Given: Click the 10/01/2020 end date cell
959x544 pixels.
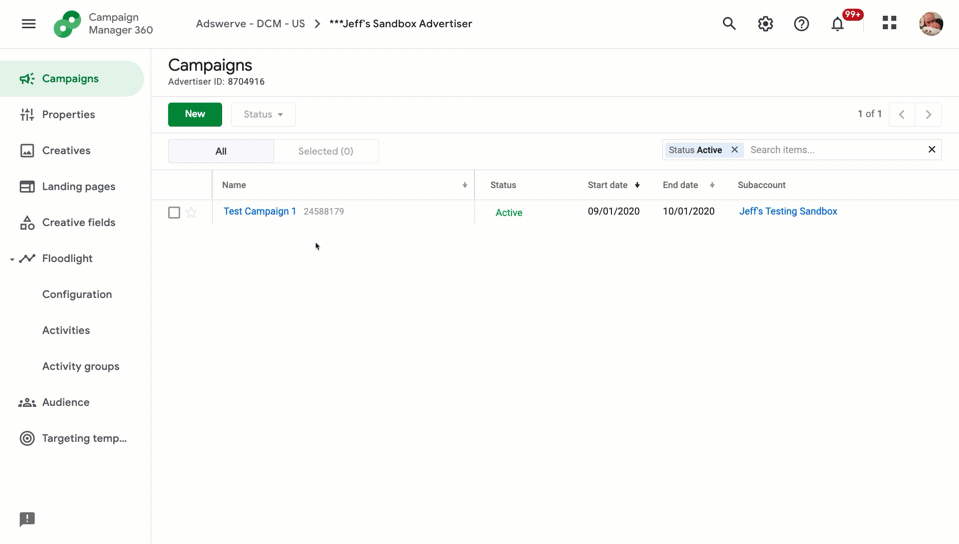Looking at the screenshot, I should pos(689,211).
